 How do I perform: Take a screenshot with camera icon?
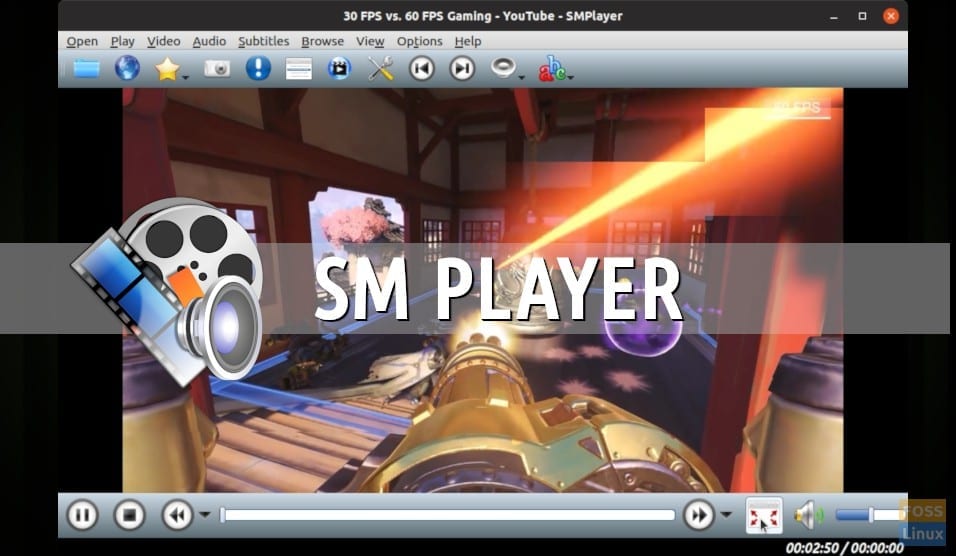point(216,68)
